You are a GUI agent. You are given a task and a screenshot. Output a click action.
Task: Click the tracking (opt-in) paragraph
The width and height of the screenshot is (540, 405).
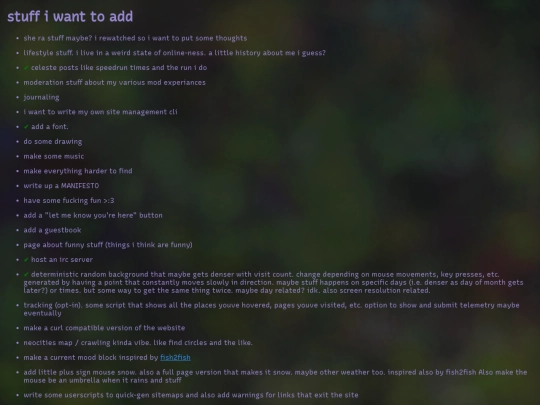271,309
